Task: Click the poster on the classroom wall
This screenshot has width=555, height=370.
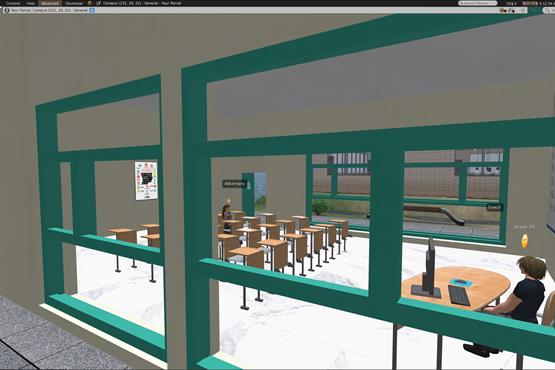Action: point(146,181)
